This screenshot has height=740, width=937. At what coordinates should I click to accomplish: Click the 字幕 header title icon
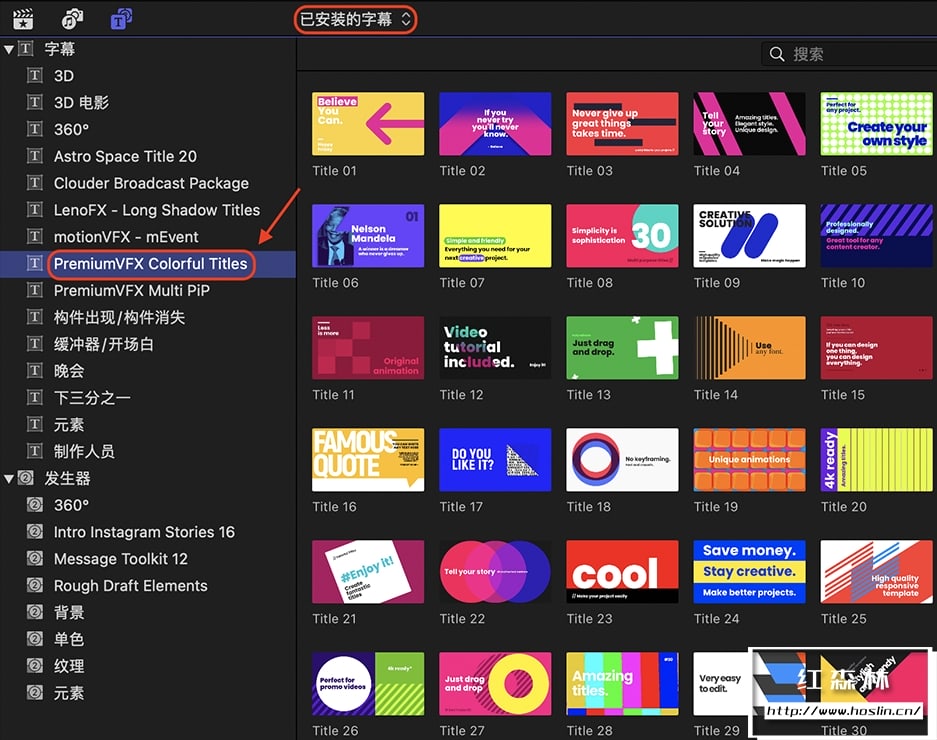click(x=26, y=48)
